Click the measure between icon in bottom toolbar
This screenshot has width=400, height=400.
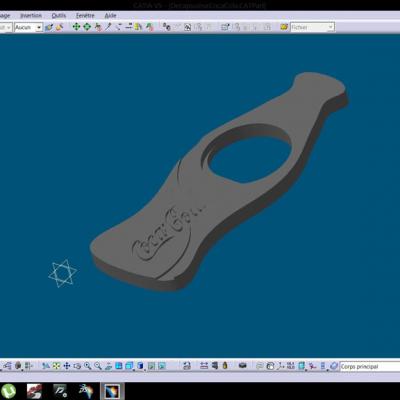(204, 365)
